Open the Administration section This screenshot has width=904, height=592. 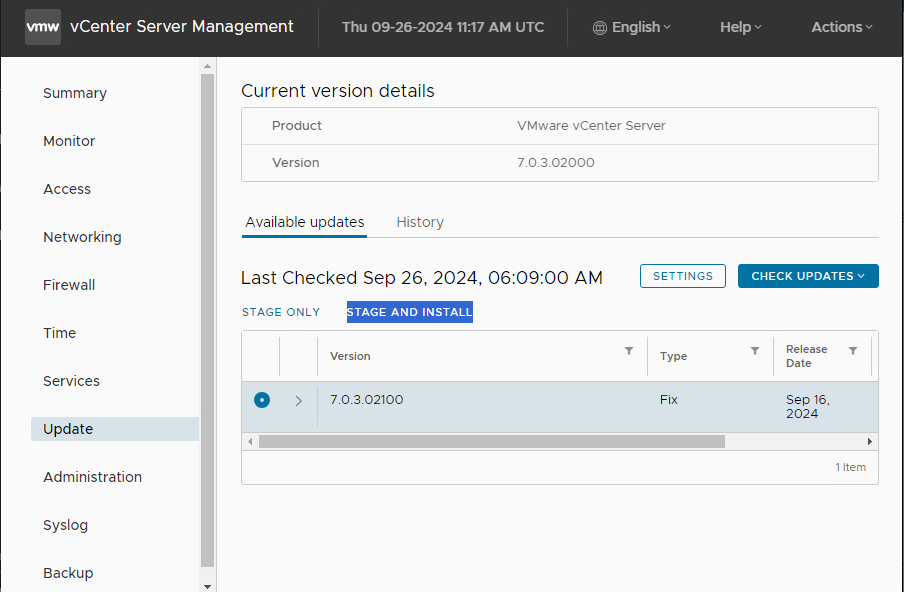pos(92,477)
